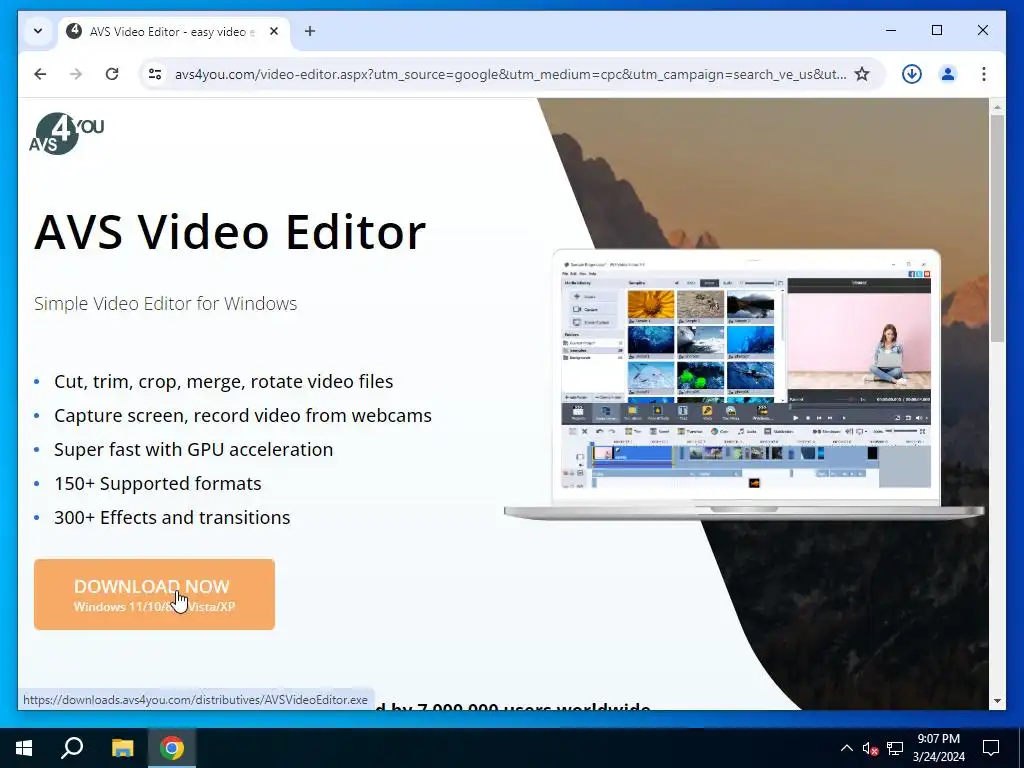Open site information icon in address bar
This screenshot has width=1024, height=768.
155,74
